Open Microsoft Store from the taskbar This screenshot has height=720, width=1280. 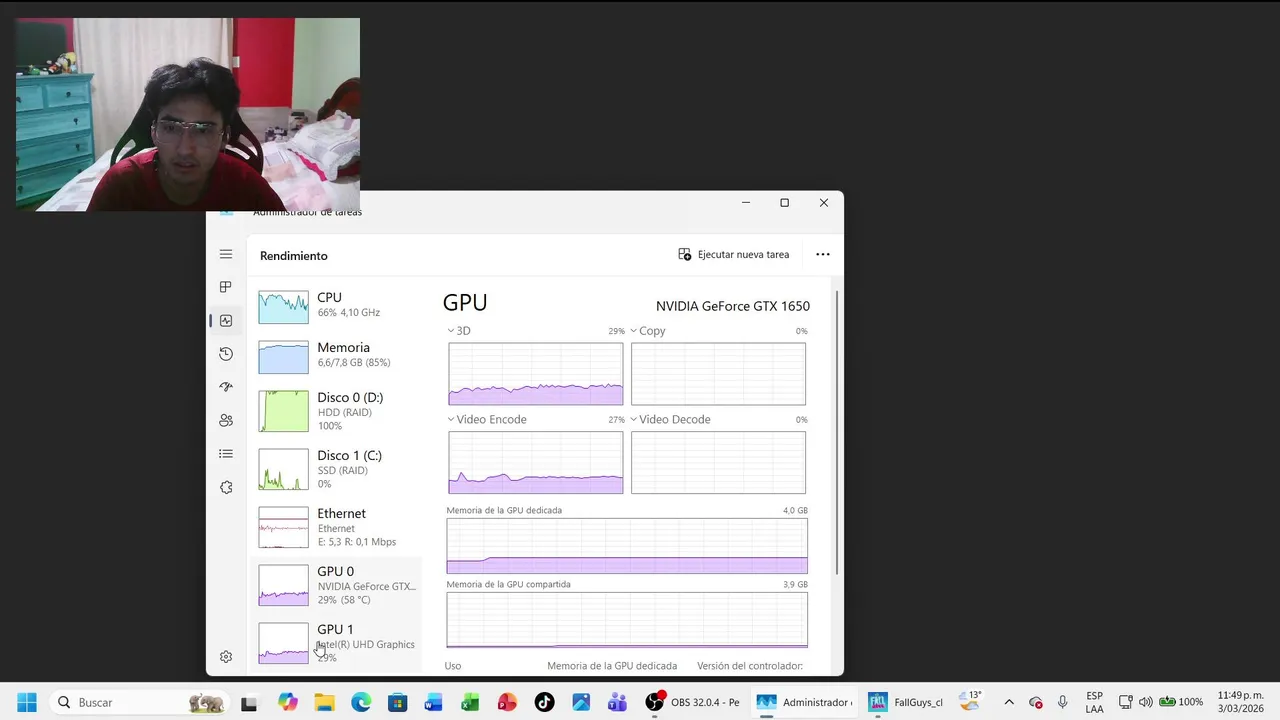click(397, 702)
